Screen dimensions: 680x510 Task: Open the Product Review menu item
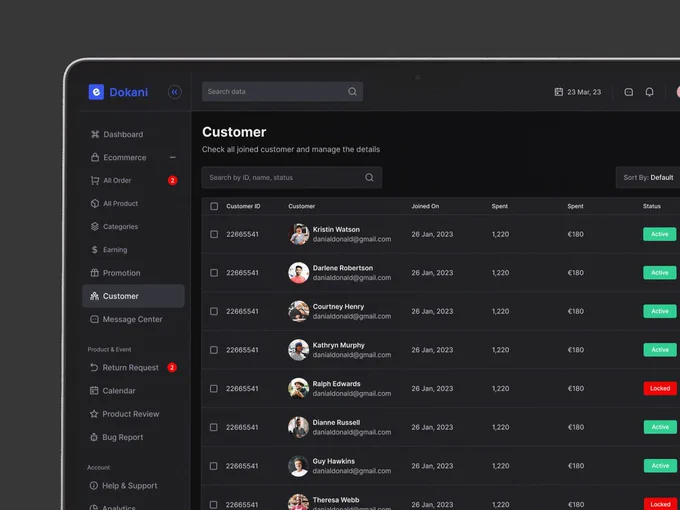tap(132, 414)
